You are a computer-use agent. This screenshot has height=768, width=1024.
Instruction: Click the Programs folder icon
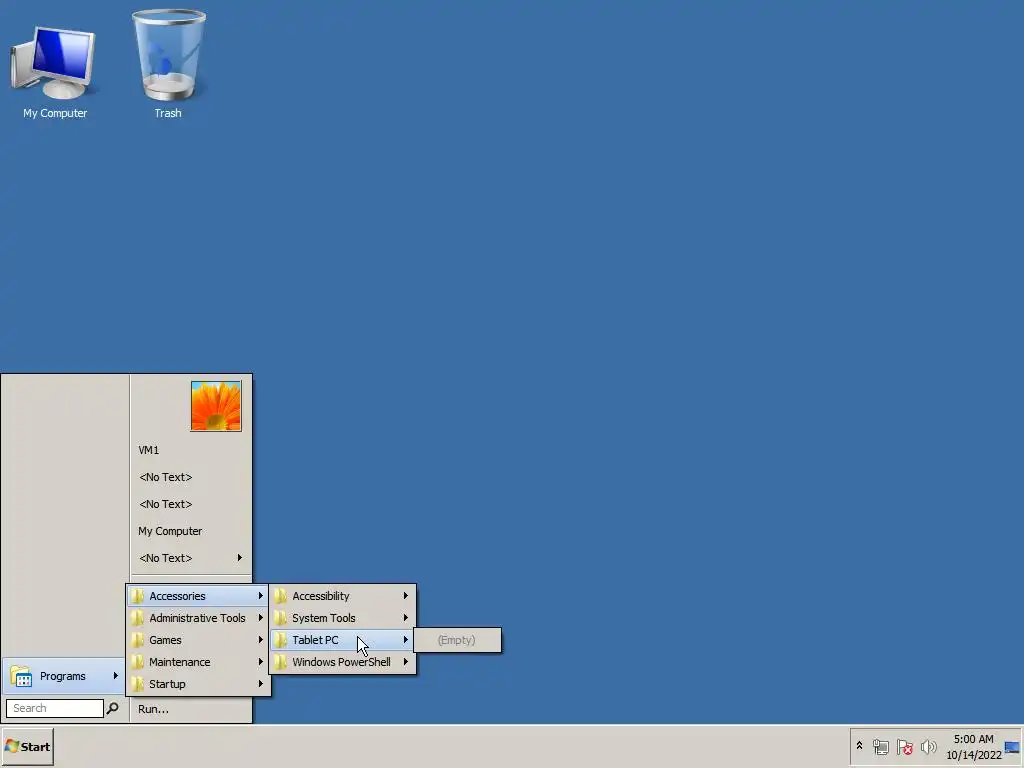pyautogui.click(x=22, y=676)
